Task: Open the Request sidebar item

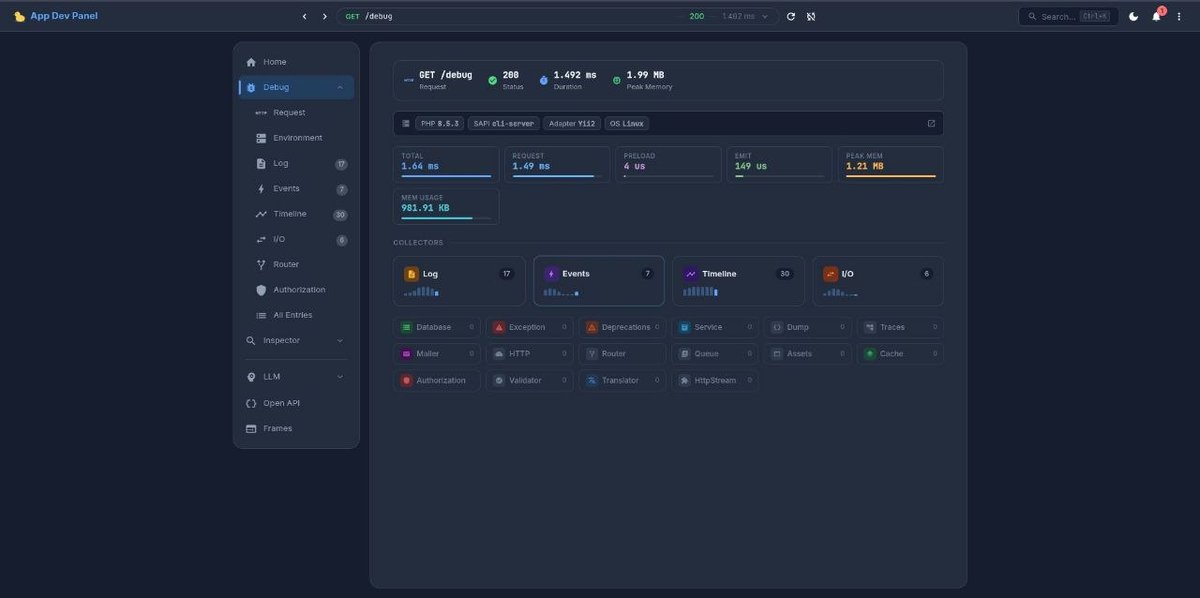Action: click(x=296, y=113)
